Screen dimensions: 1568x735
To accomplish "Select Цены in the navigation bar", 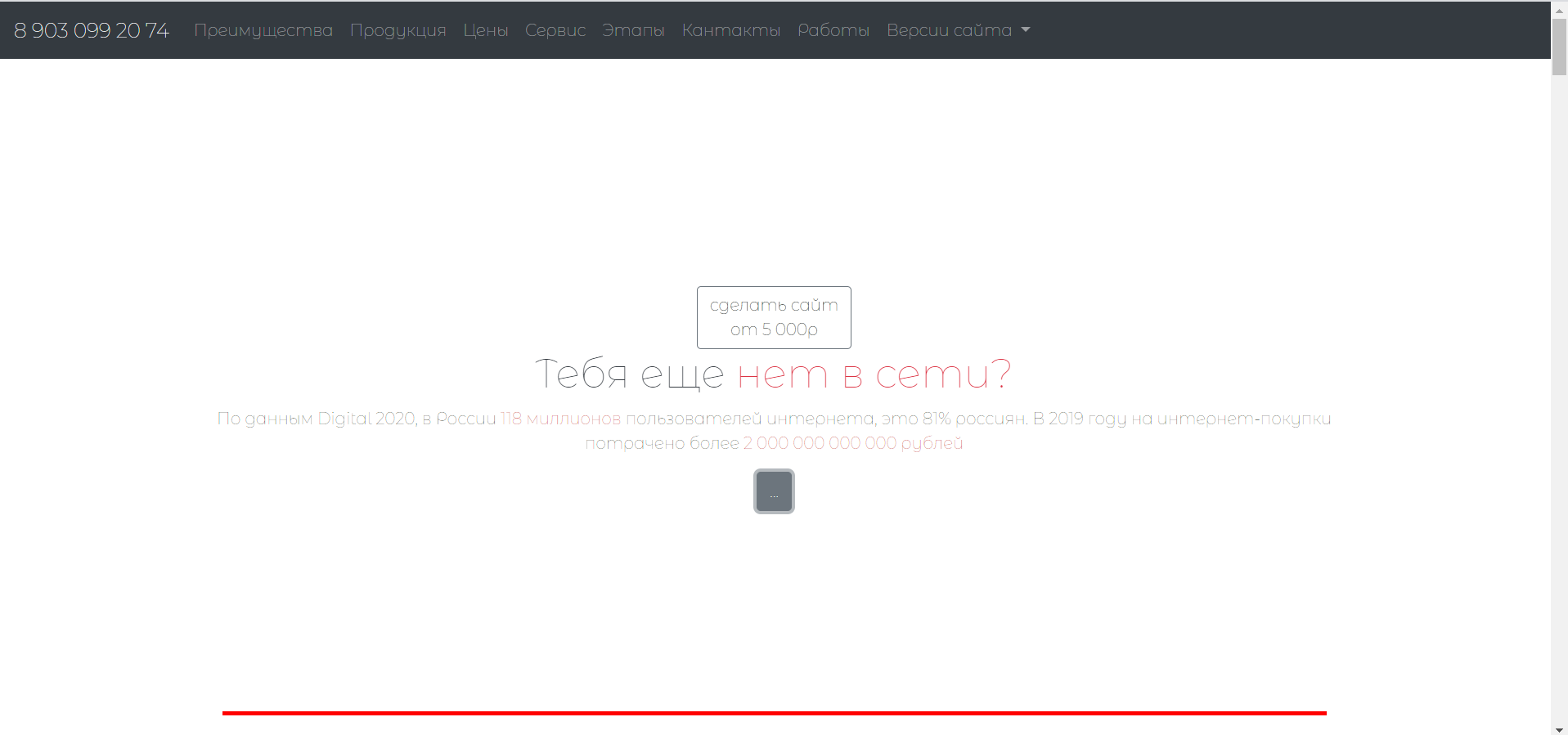I will pos(486,30).
